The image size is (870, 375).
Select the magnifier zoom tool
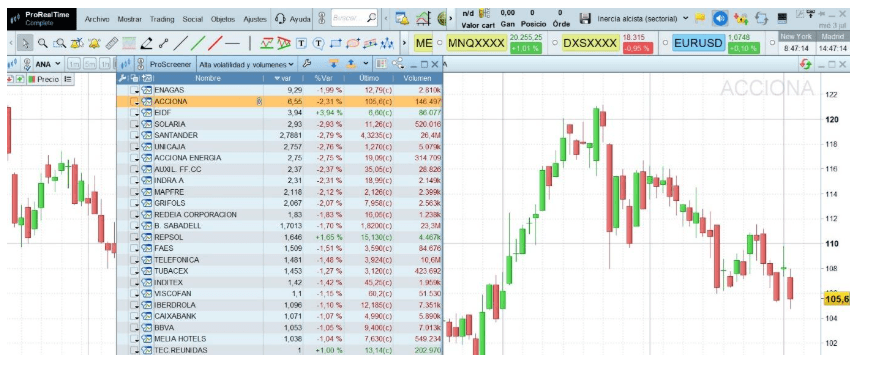pyautogui.click(x=43, y=43)
